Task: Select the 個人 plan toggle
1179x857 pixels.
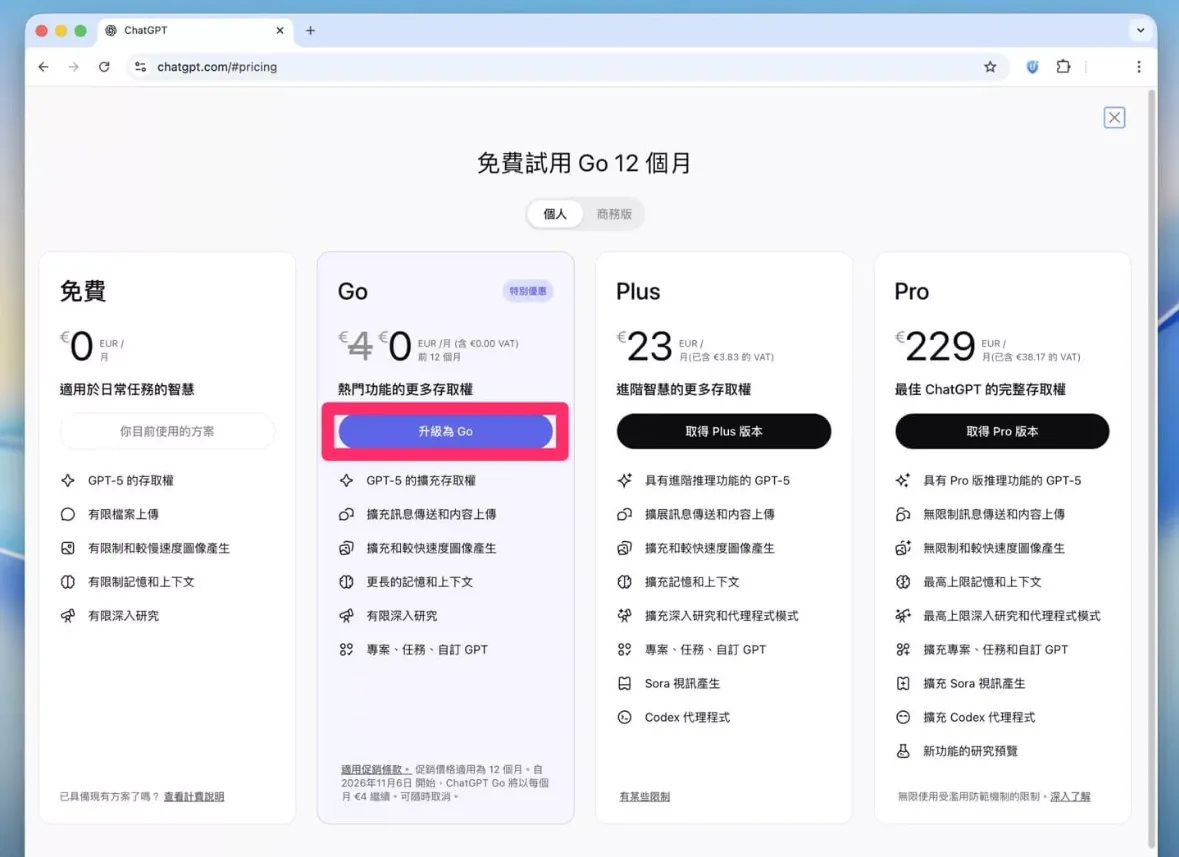Action: click(x=555, y=214)
